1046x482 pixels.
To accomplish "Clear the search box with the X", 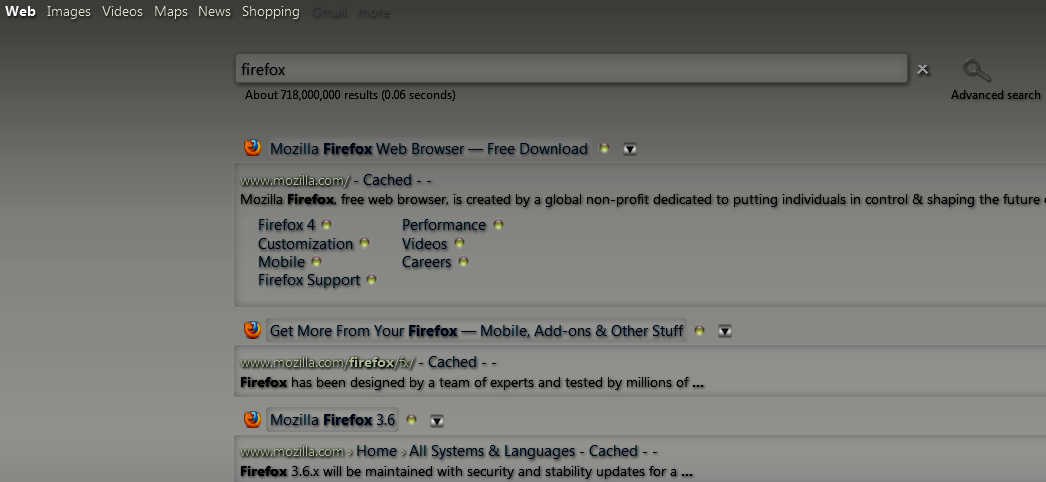I will 923,69.
